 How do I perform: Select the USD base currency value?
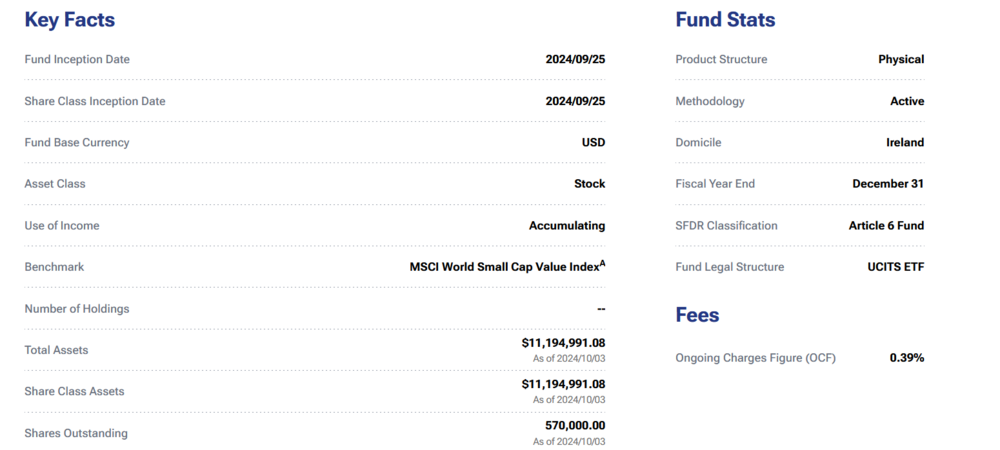coord(593,142)
